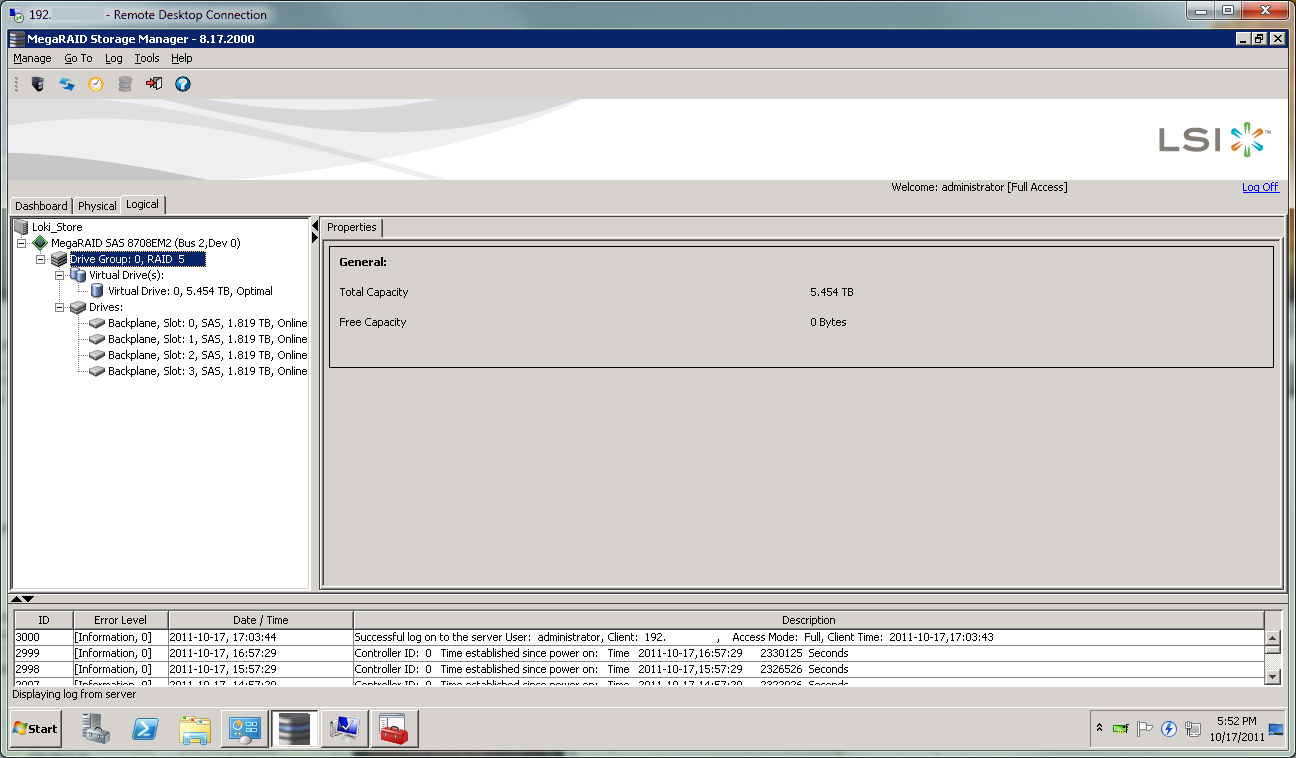Click the disk icon for Slot: 3

(97, 371)
